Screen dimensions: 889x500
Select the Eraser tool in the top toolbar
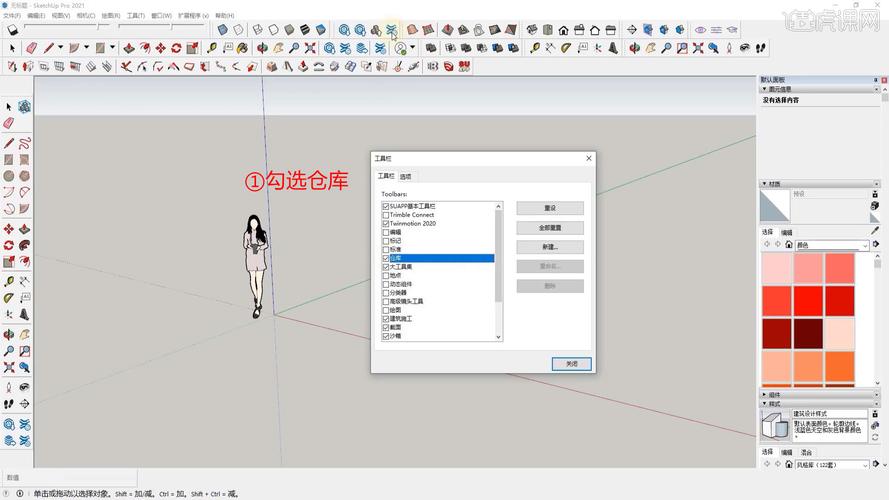pos(31,48)
